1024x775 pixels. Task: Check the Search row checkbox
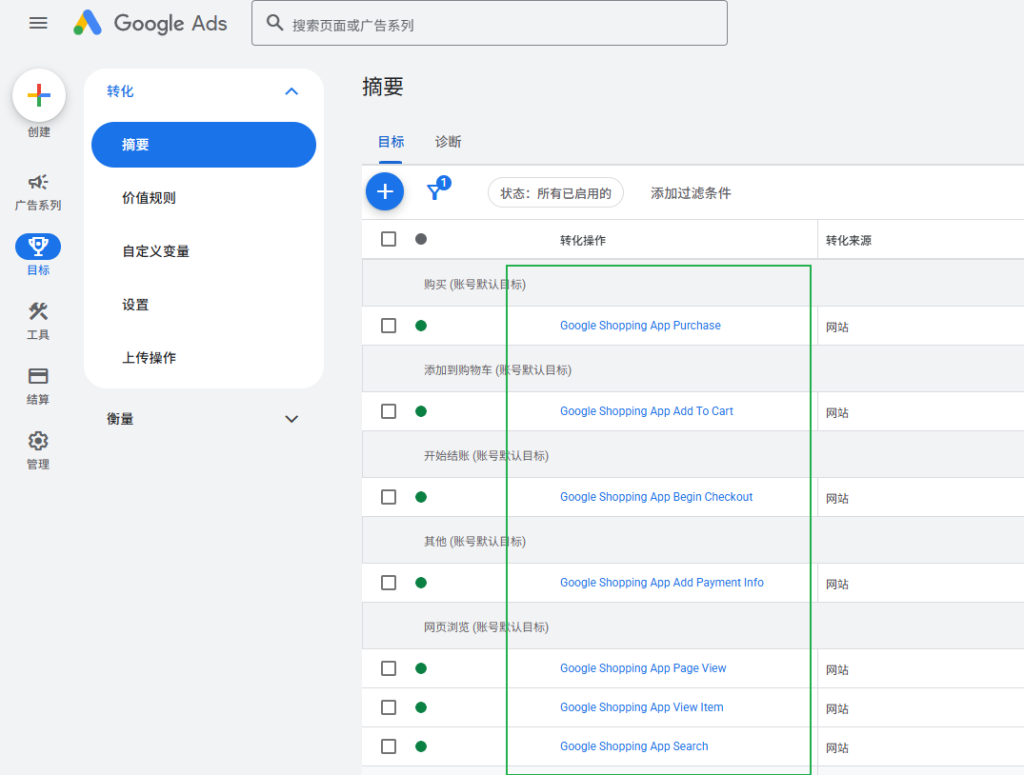pyautogui.click(x=389, y=746)
